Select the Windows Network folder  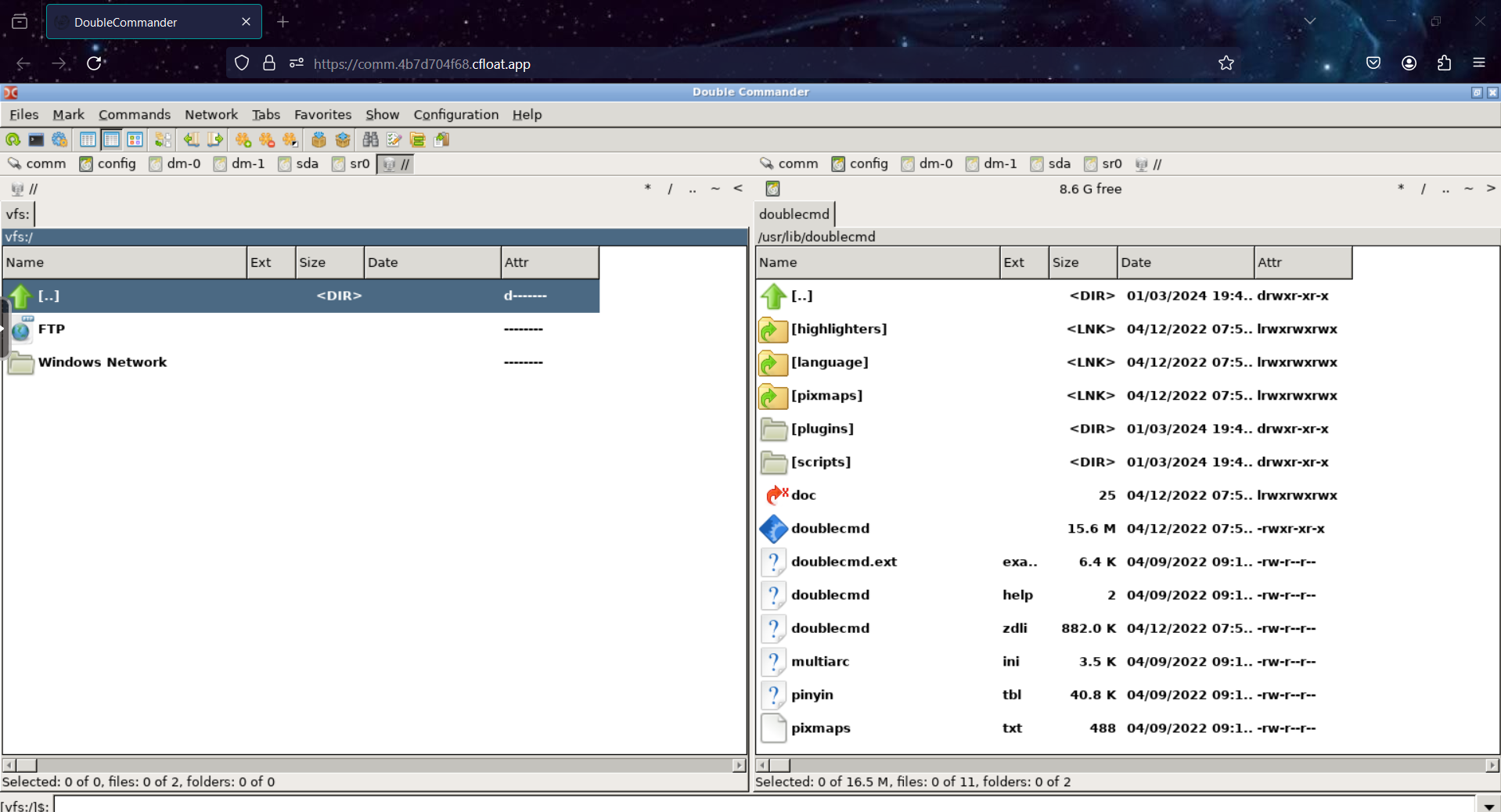301,362
